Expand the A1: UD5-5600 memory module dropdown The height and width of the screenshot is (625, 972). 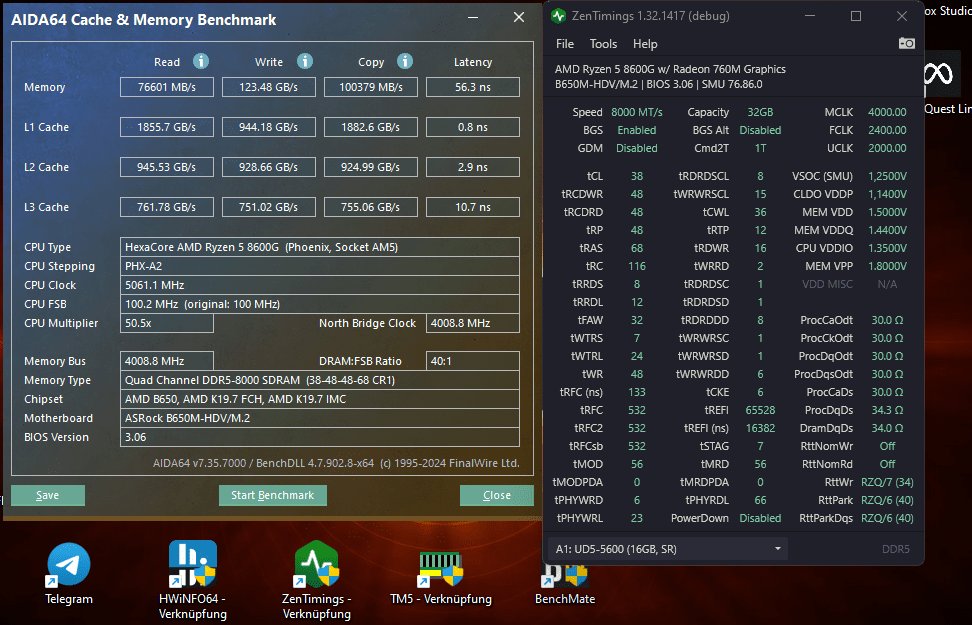668,549
